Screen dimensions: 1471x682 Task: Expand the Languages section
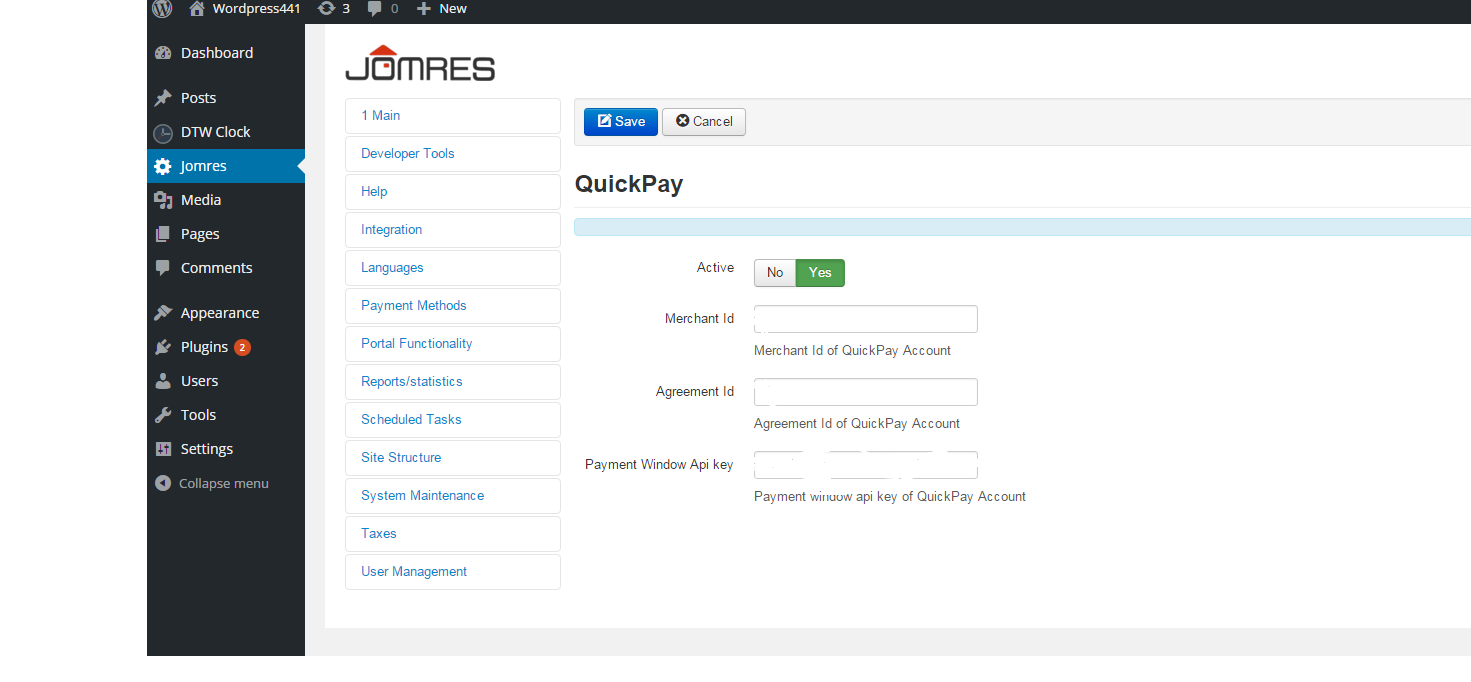pos(453,268)
